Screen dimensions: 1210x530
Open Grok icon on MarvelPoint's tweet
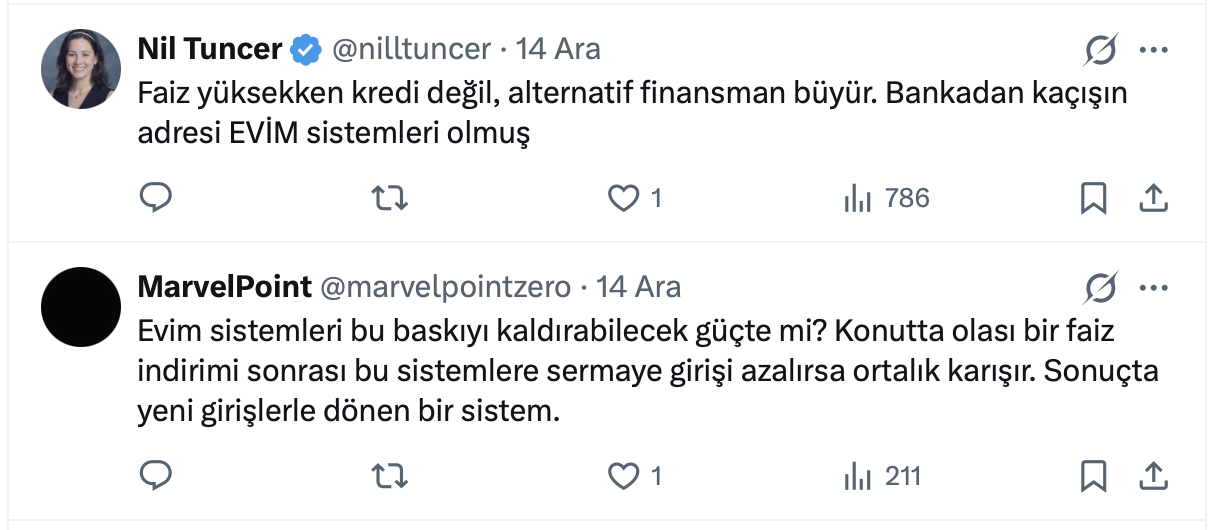point(1100,288)
